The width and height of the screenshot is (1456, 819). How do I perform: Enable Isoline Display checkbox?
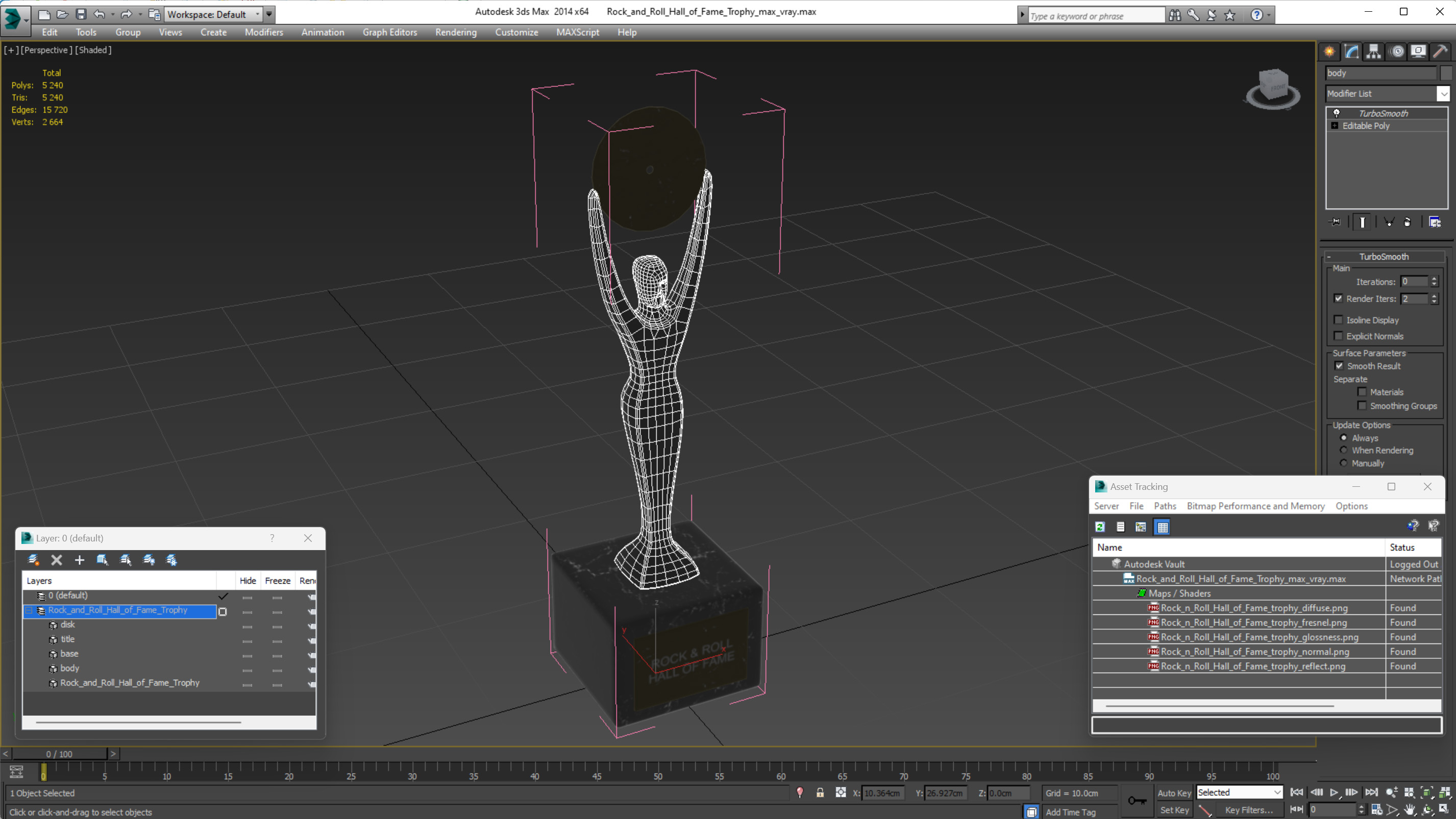pos(1338,320)
